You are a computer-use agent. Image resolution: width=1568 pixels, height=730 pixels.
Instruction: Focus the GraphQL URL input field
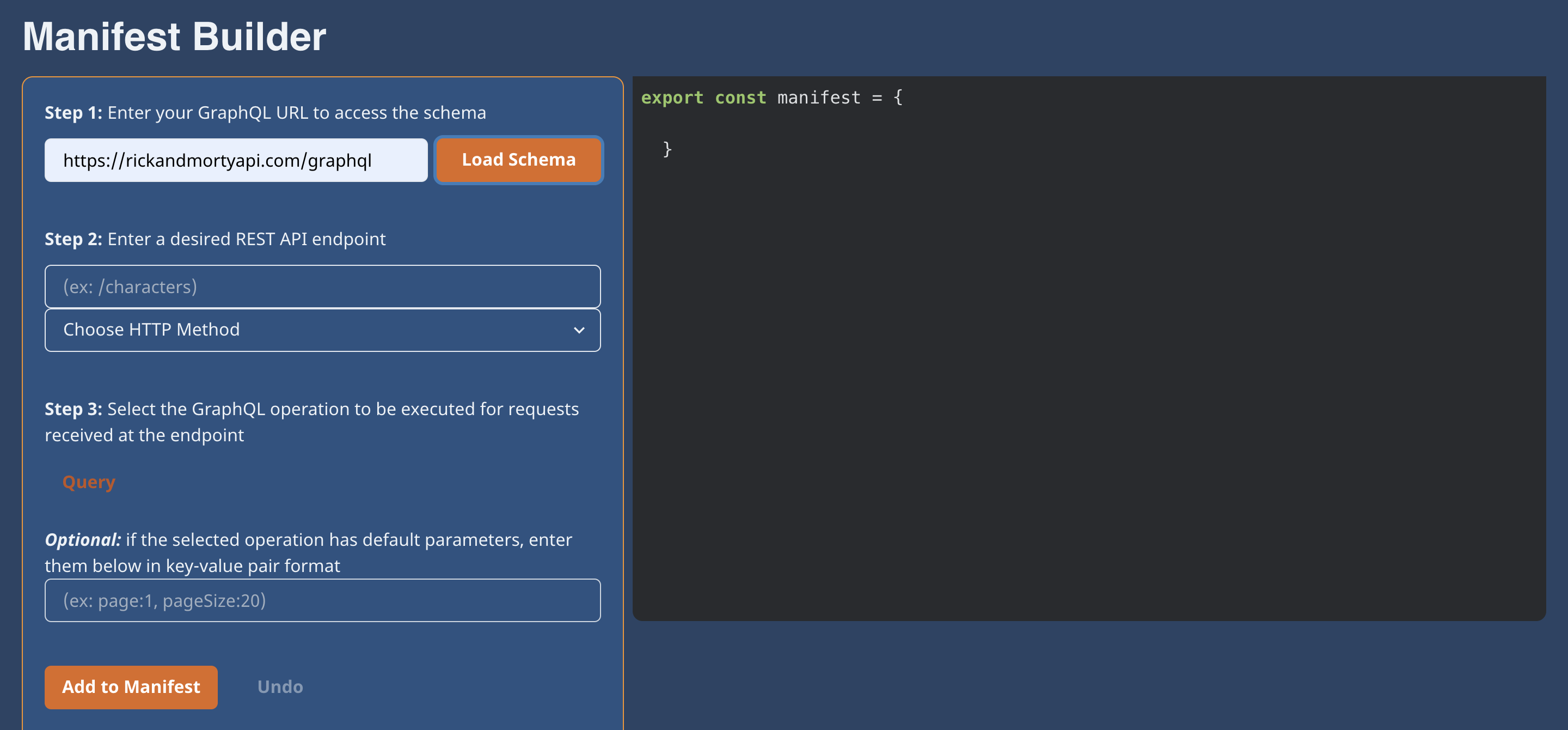click(x=236, y=160)
